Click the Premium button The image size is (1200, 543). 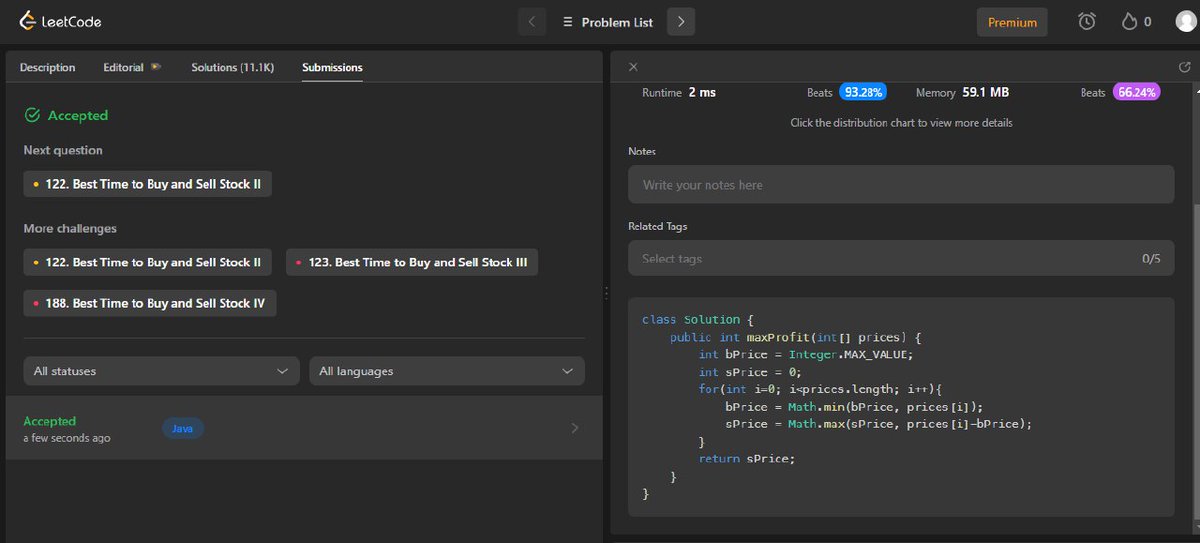coord(1012,22)
